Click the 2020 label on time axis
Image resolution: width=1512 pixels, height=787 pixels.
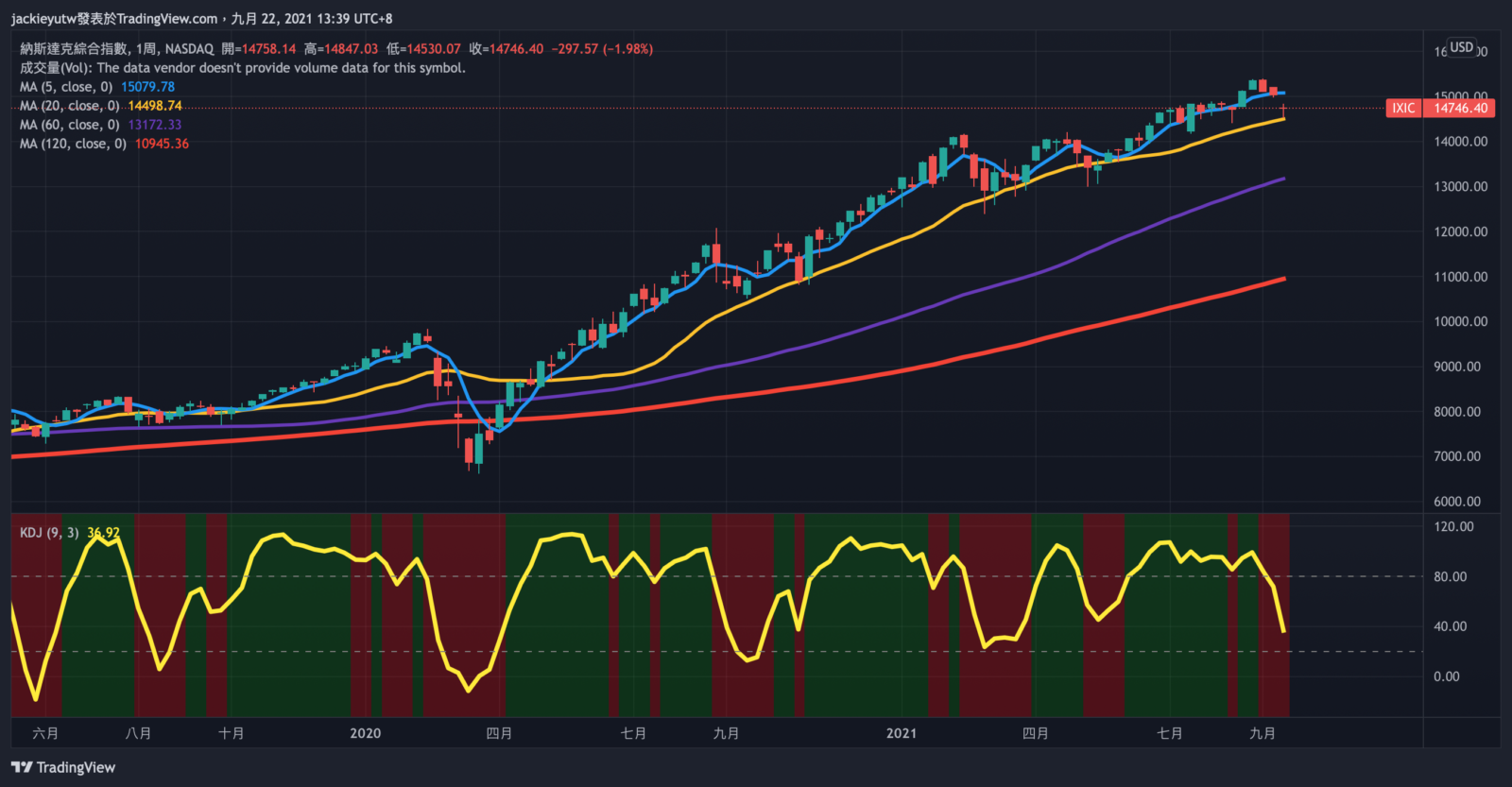point(365,733)
